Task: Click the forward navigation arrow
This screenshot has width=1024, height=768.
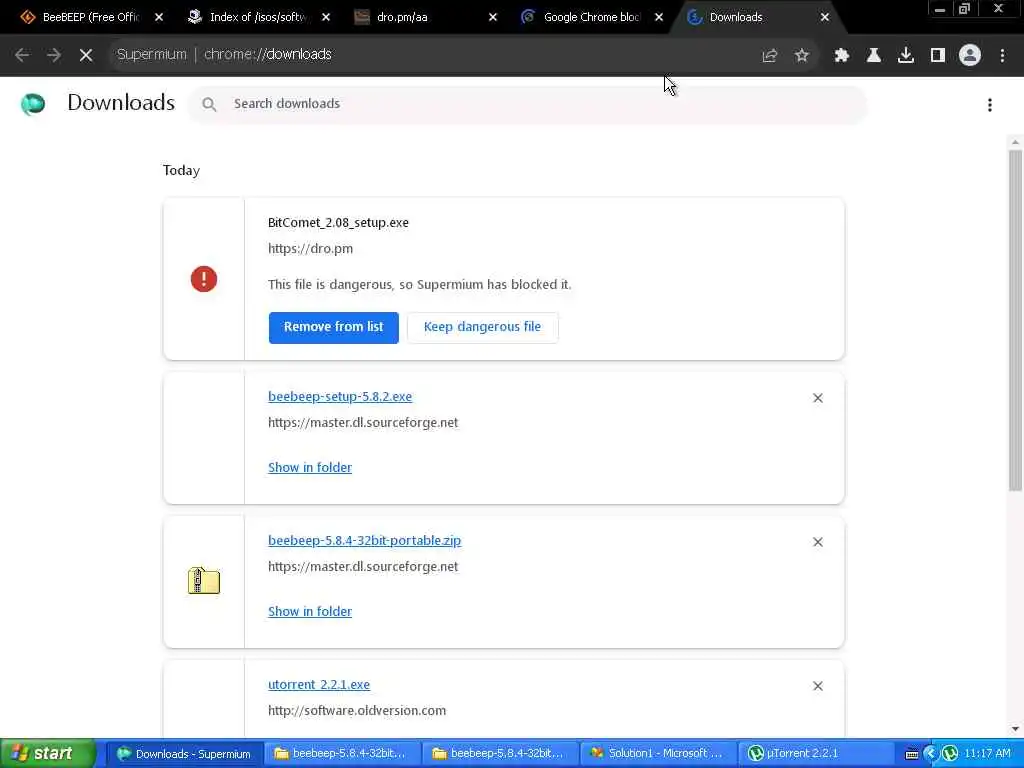Action: pyautogui.click(x=54, y=55)
